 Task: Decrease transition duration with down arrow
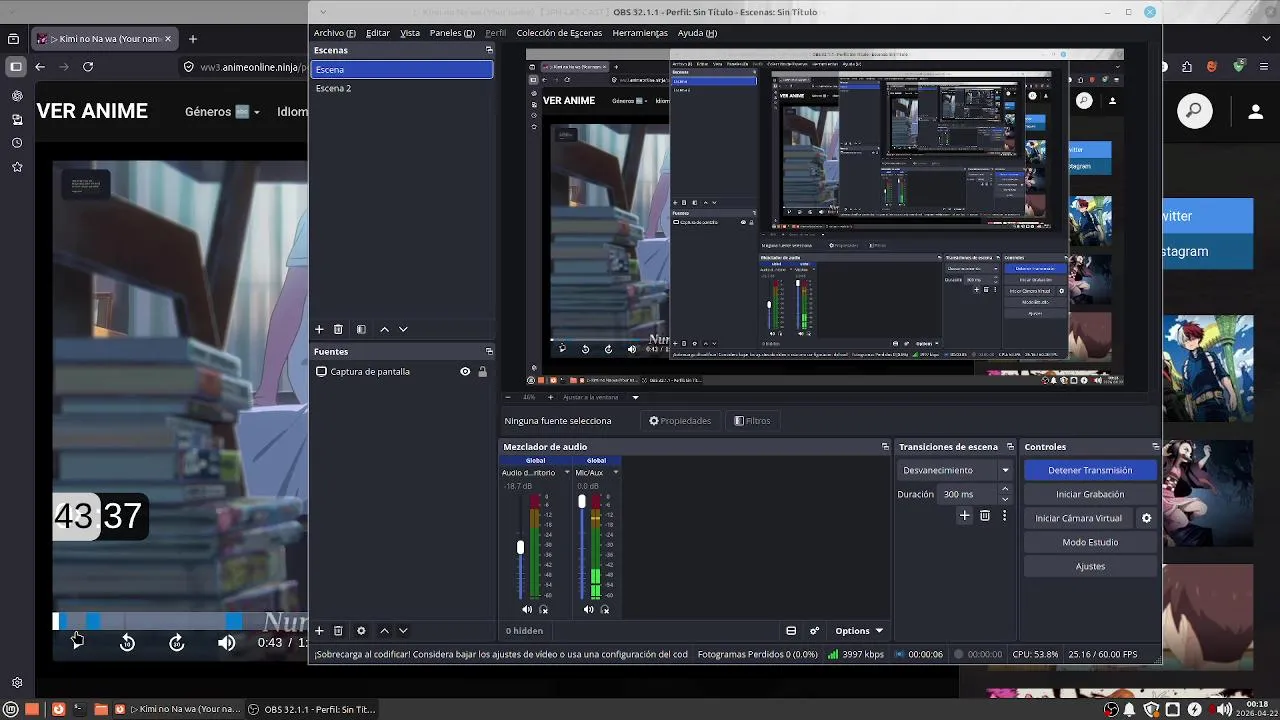pyautogui.click(x=1005, y=499)
